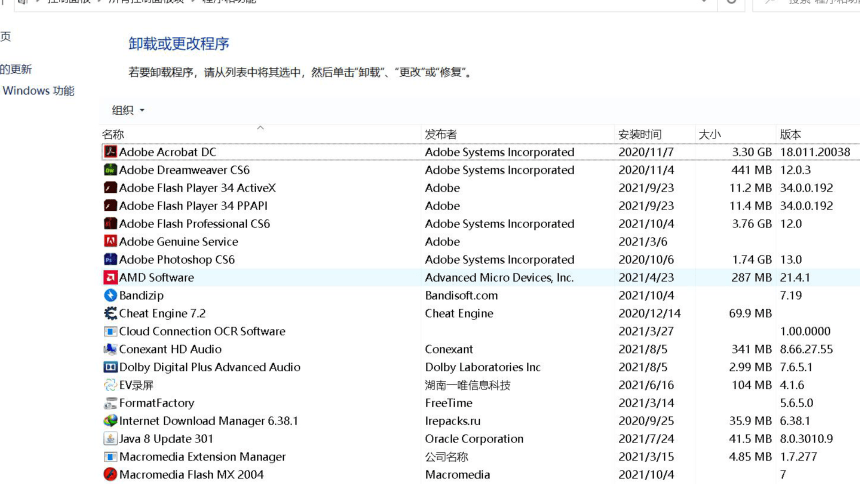
Task: Click the Cheat Engine 7.2 gear icon
Action: [x=110, y=313]
